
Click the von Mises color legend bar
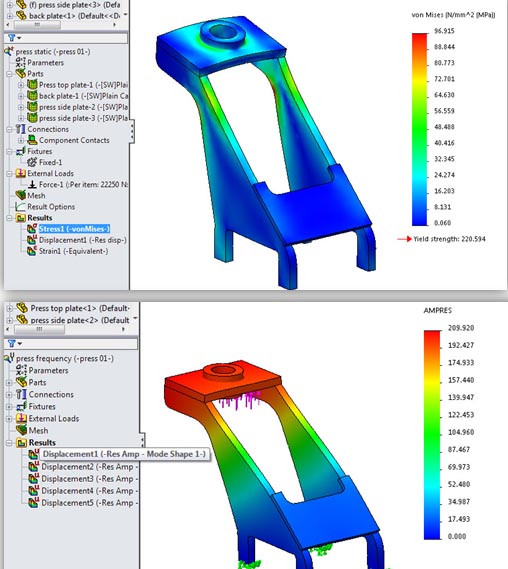point(419,130)
